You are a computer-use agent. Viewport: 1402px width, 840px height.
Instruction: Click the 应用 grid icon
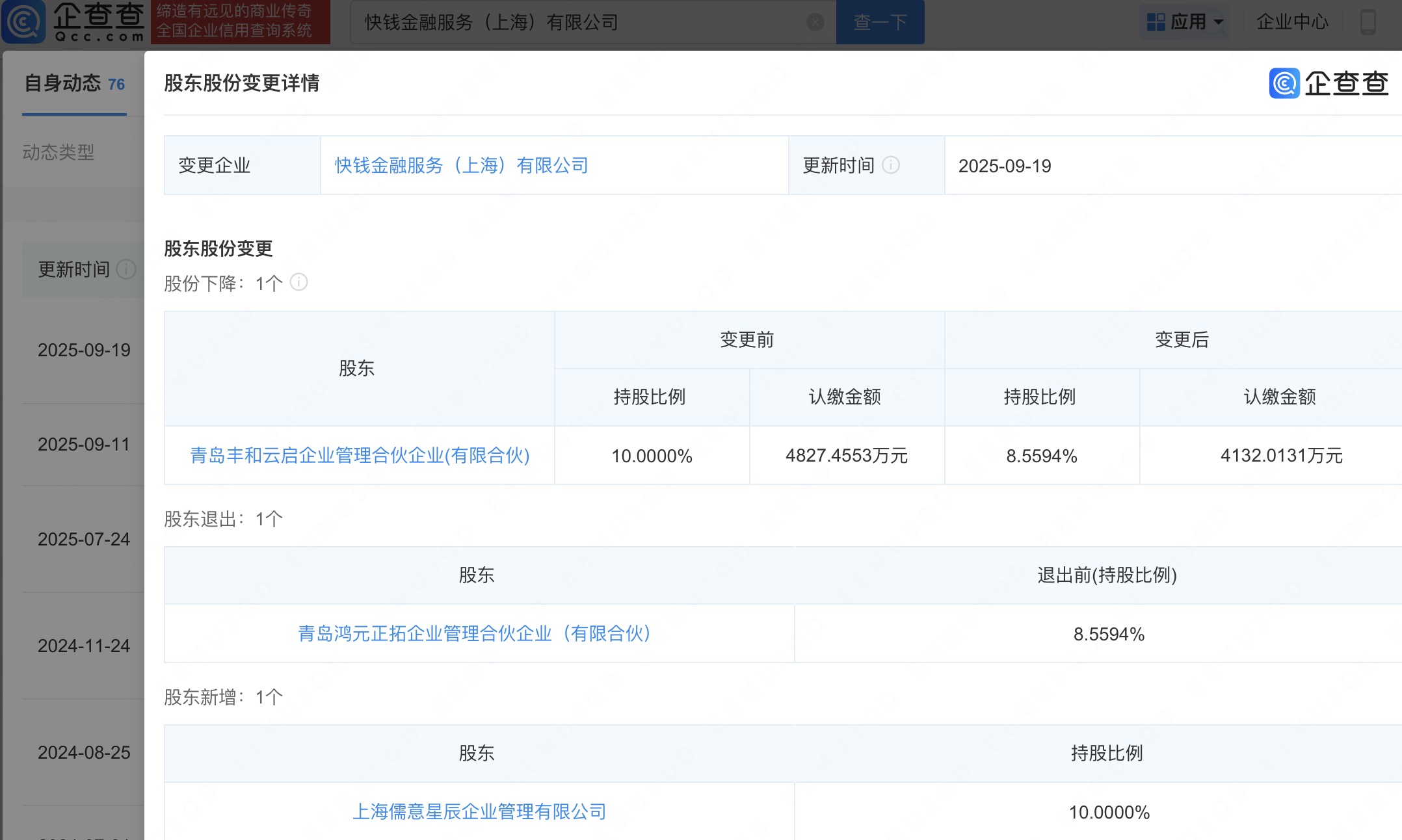(1156, 22)
